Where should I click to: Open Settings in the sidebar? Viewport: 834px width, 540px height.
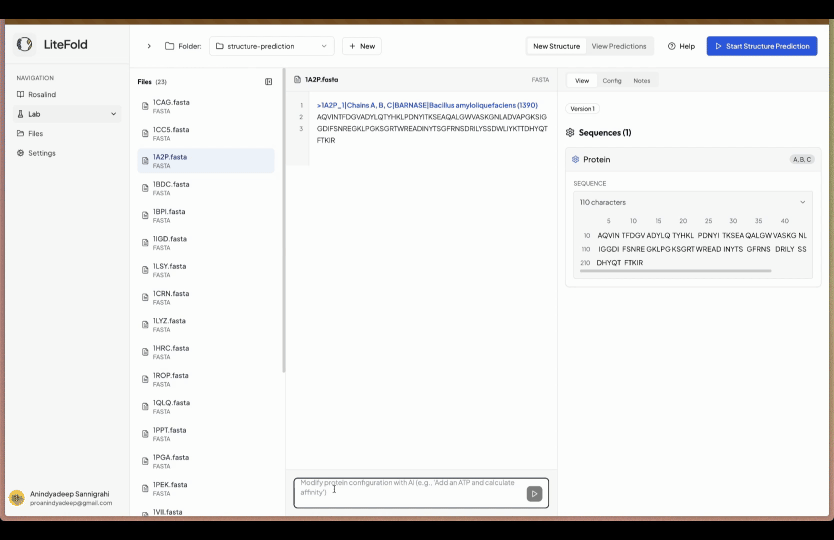click(x=41, y=153)
